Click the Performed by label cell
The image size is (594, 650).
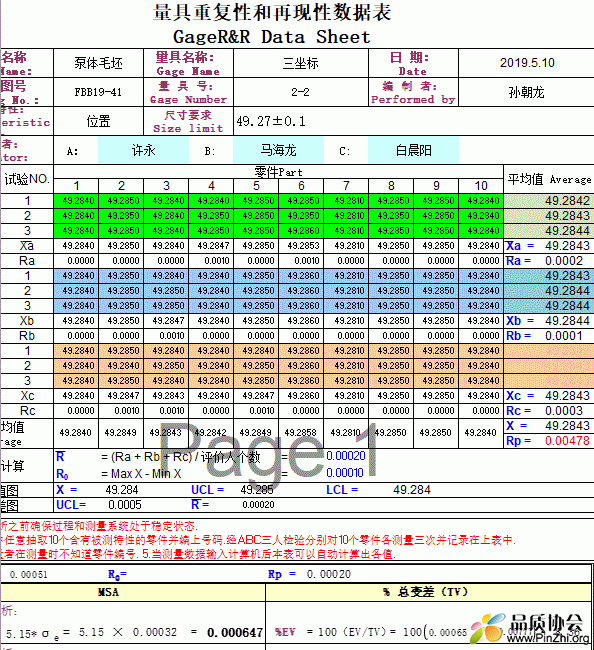413,92
